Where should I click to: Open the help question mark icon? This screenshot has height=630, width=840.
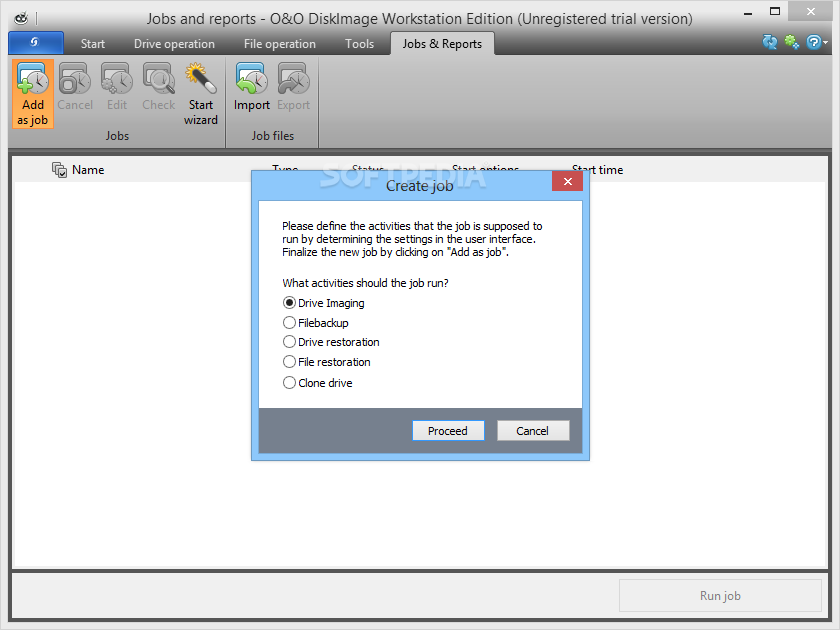click(814, 42)
